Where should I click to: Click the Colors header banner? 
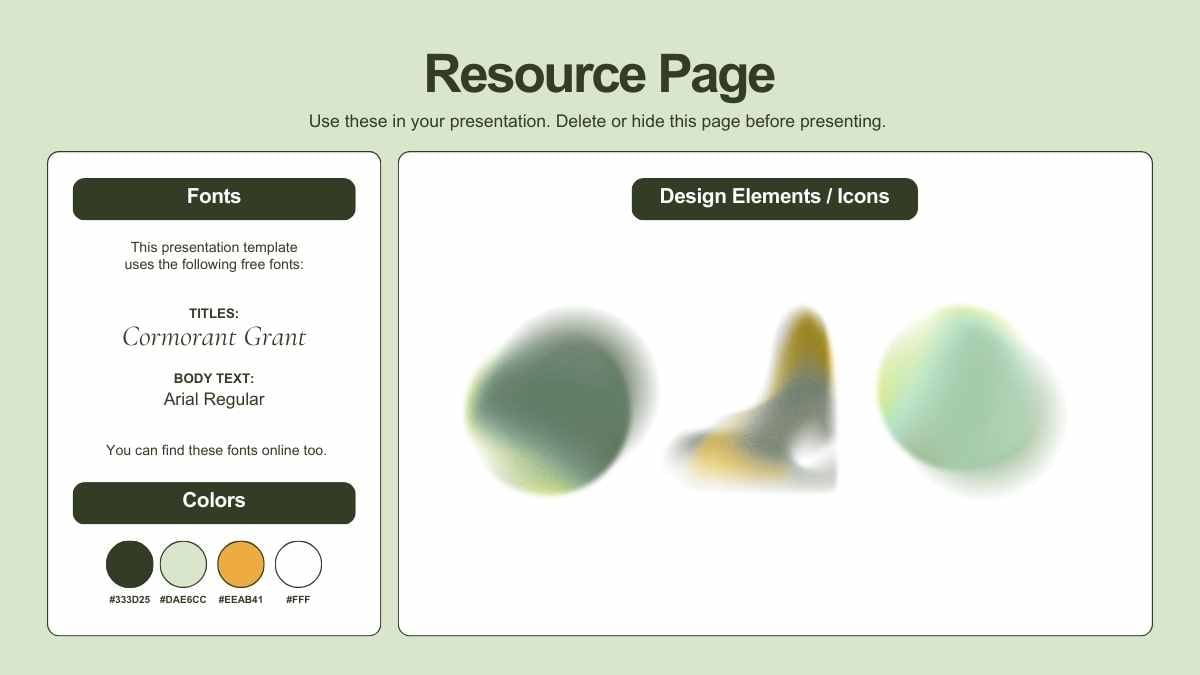[x=214, y=502]
